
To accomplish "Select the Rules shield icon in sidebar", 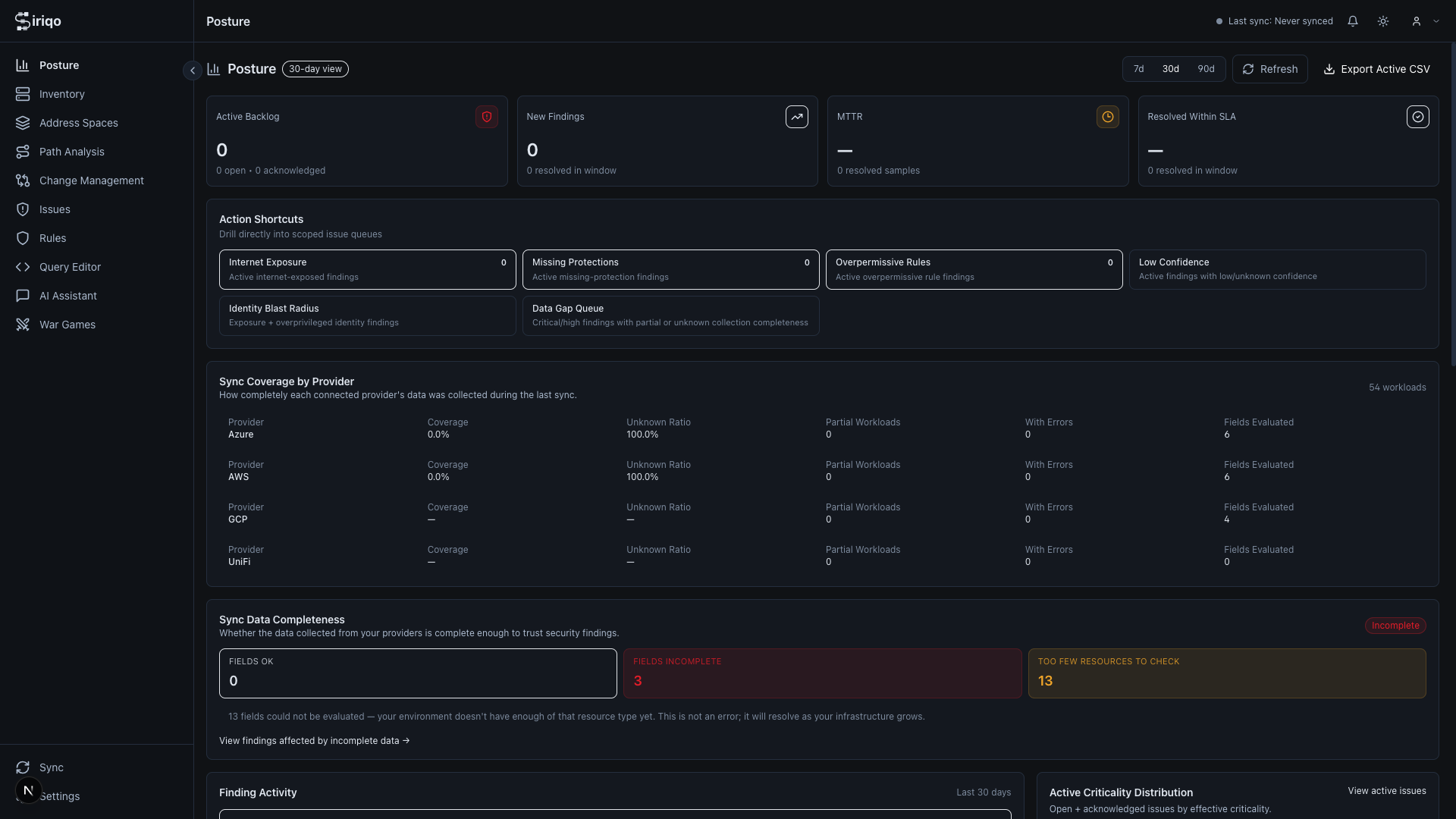I will point(23,238).
